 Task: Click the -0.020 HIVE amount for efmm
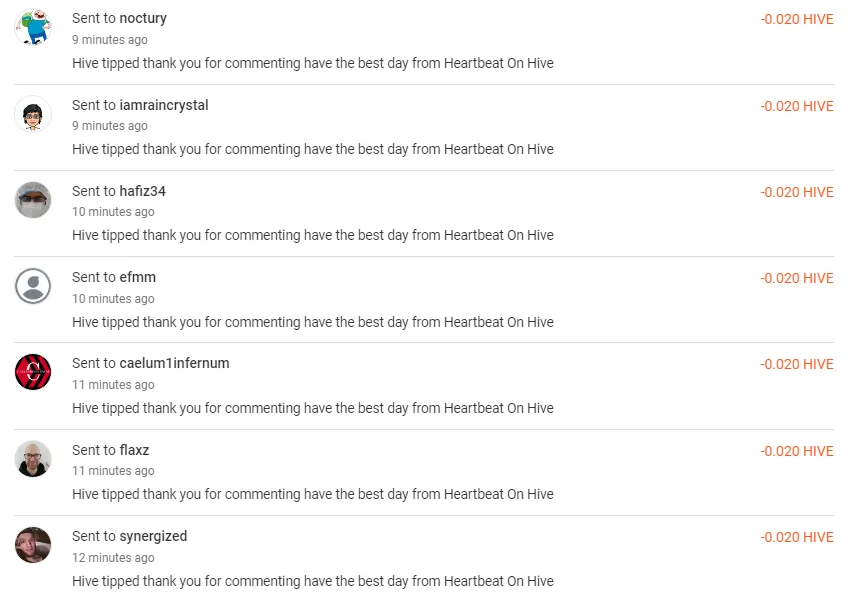click(x=796, y=278)
